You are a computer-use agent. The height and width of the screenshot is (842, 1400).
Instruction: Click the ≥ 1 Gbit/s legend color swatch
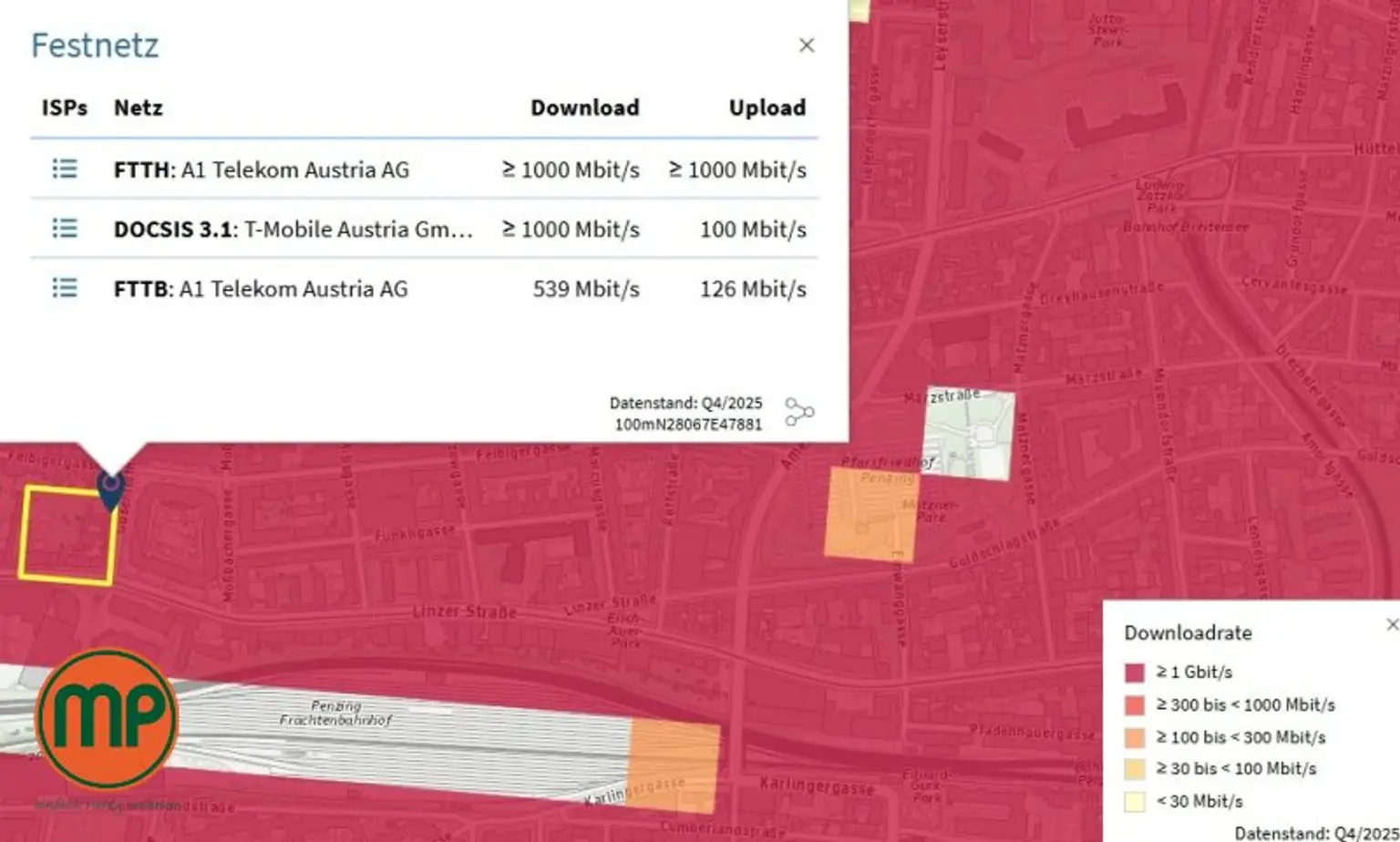point(1135,673)
